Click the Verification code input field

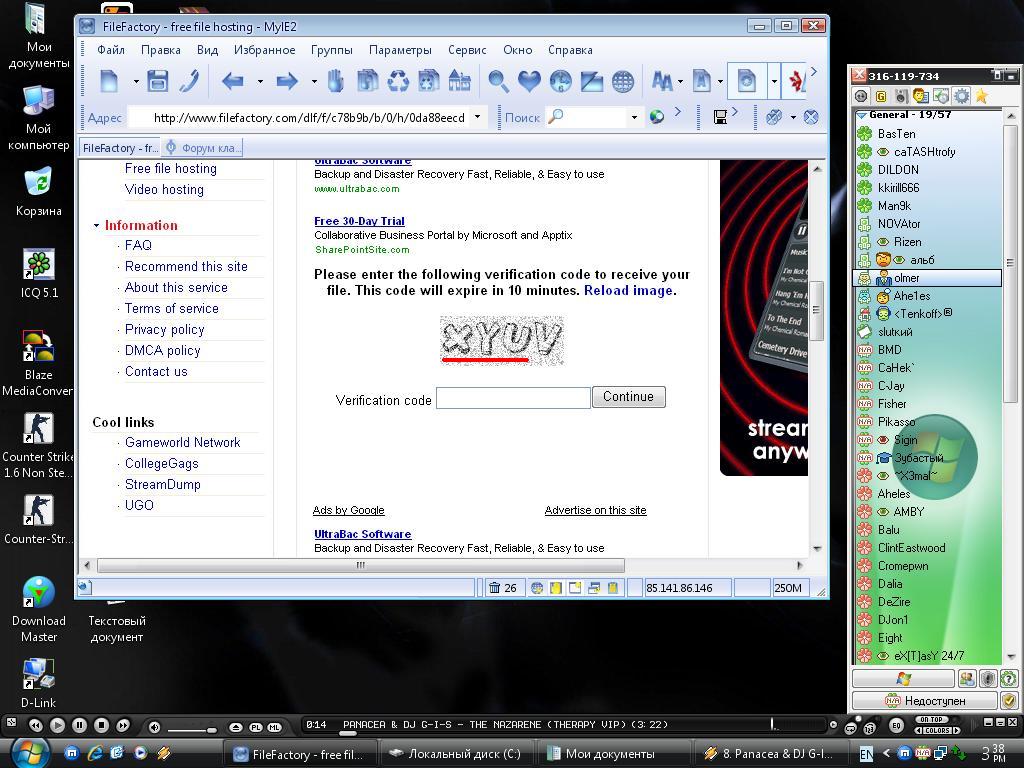click(x=513, y=398)
